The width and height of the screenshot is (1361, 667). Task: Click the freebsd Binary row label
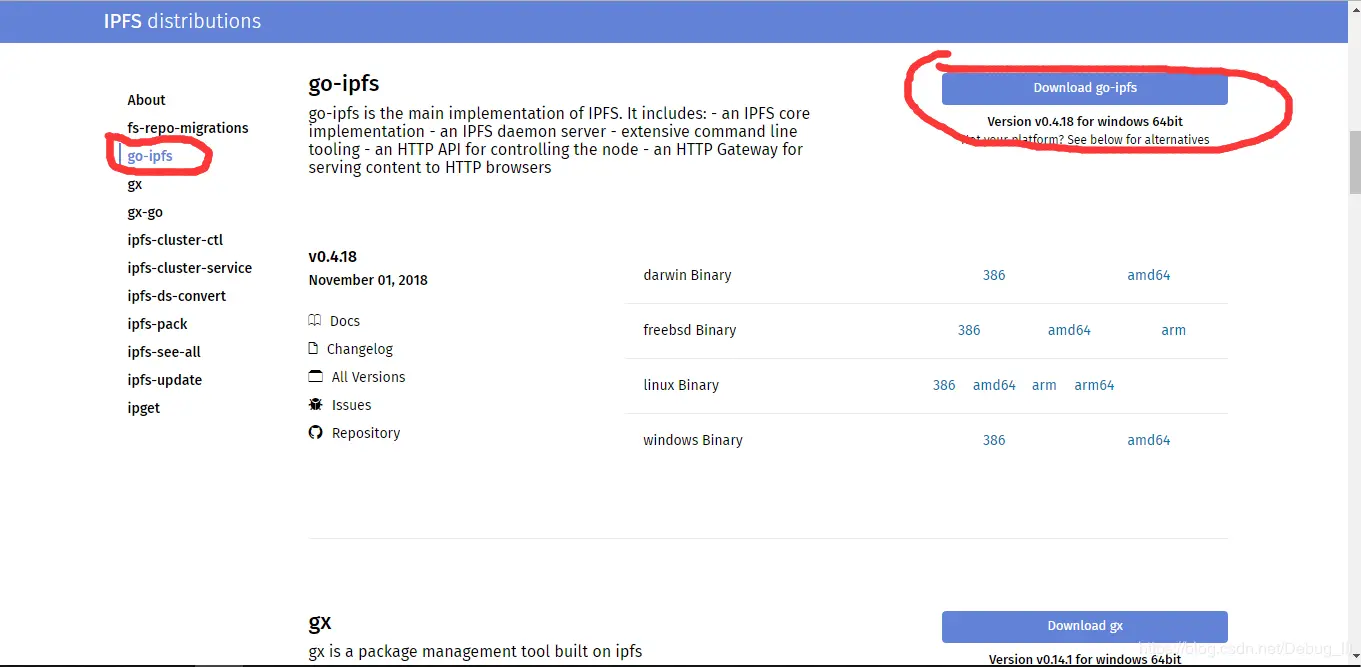tap(690, 330)
